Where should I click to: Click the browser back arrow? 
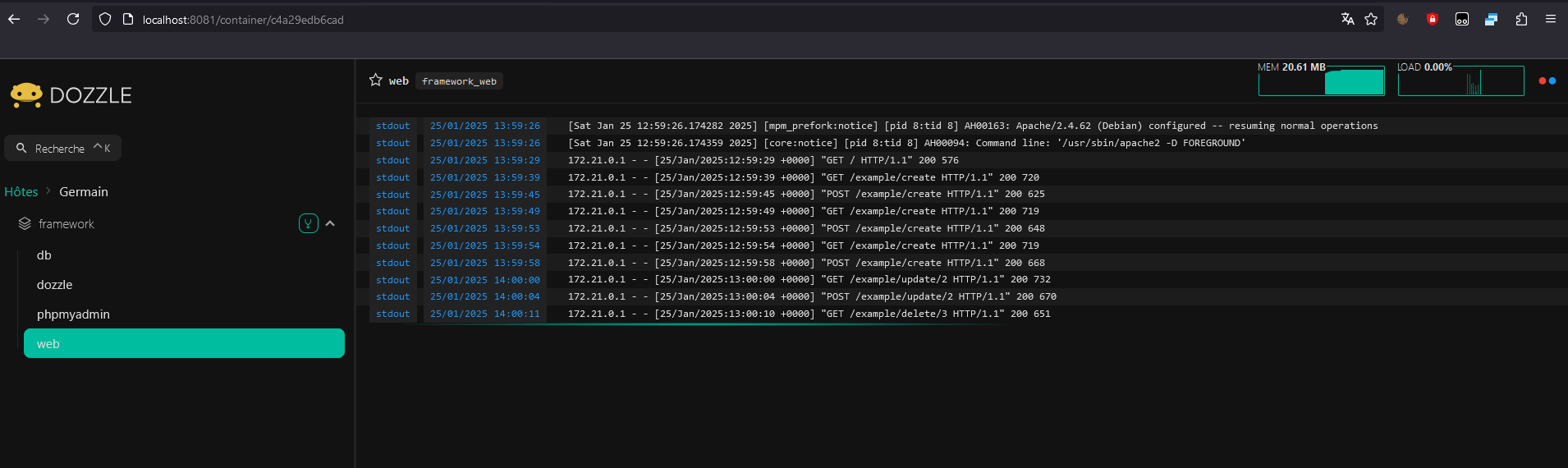click(14, 19)
